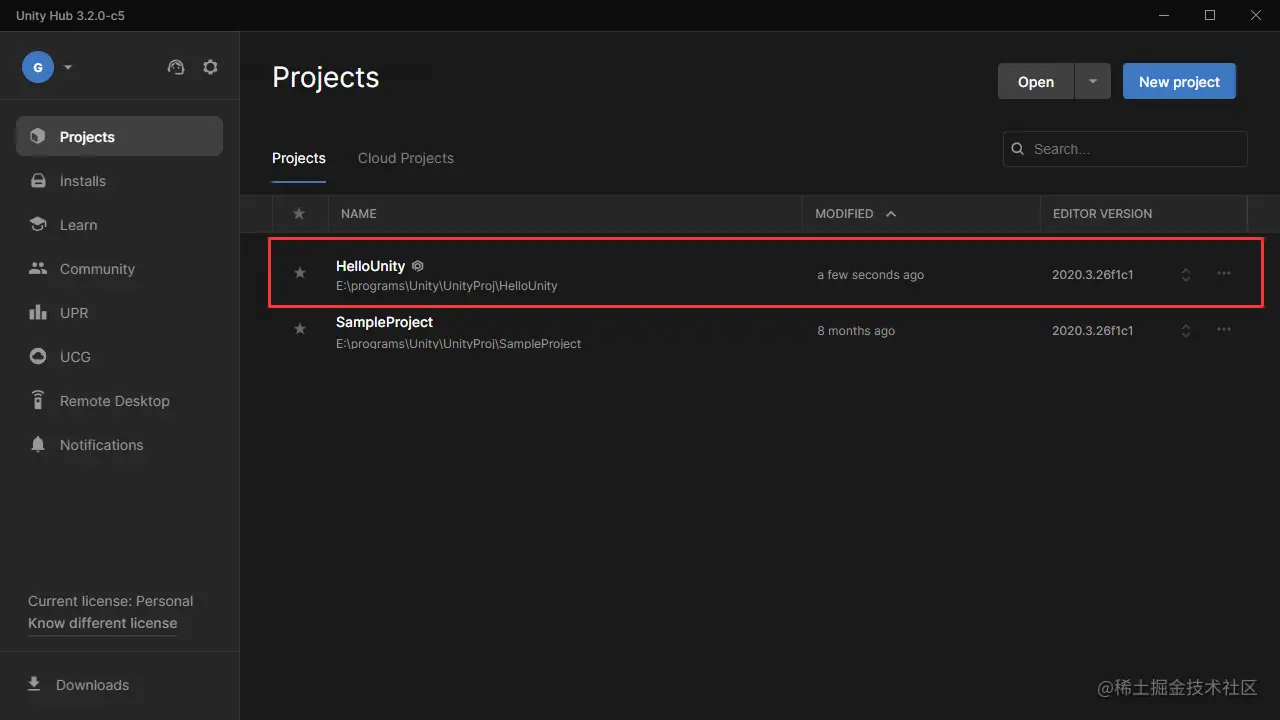Change editor version for HelloUnity
Screen dimensions: 1280x720
click(x=1186, y=274)
